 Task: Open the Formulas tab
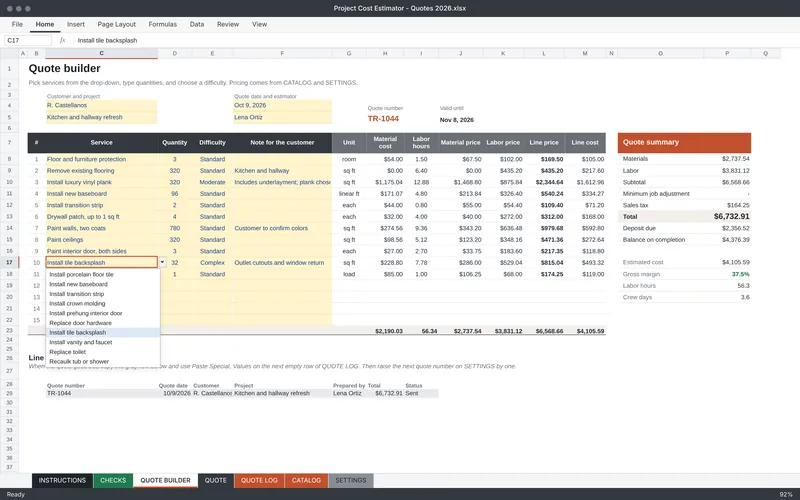(x=162, y=24)
